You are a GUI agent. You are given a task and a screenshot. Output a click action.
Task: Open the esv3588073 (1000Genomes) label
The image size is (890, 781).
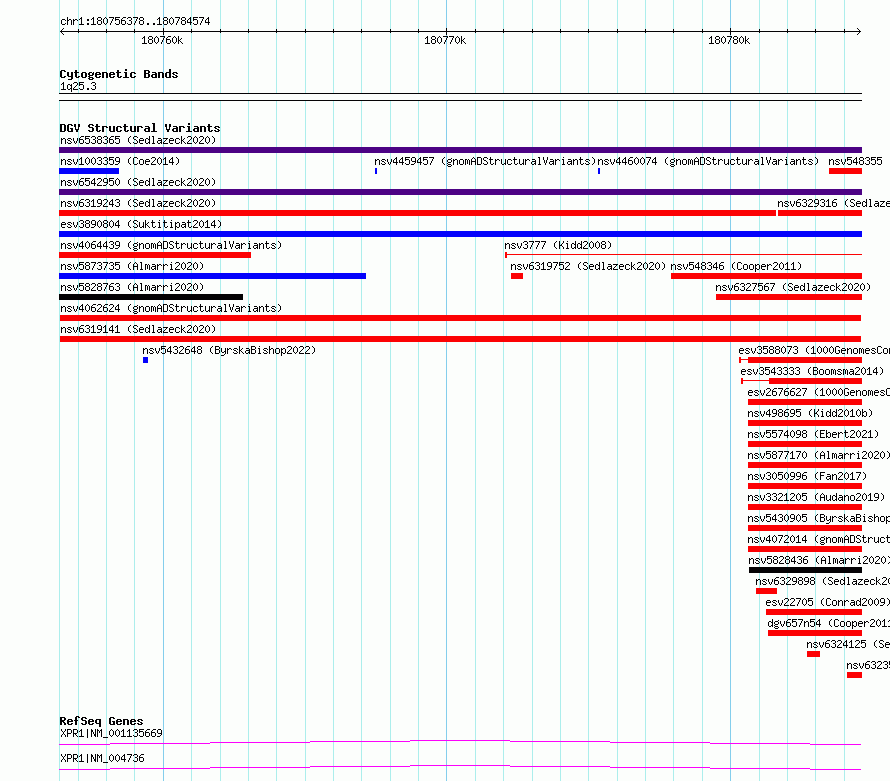click(814, 350)
